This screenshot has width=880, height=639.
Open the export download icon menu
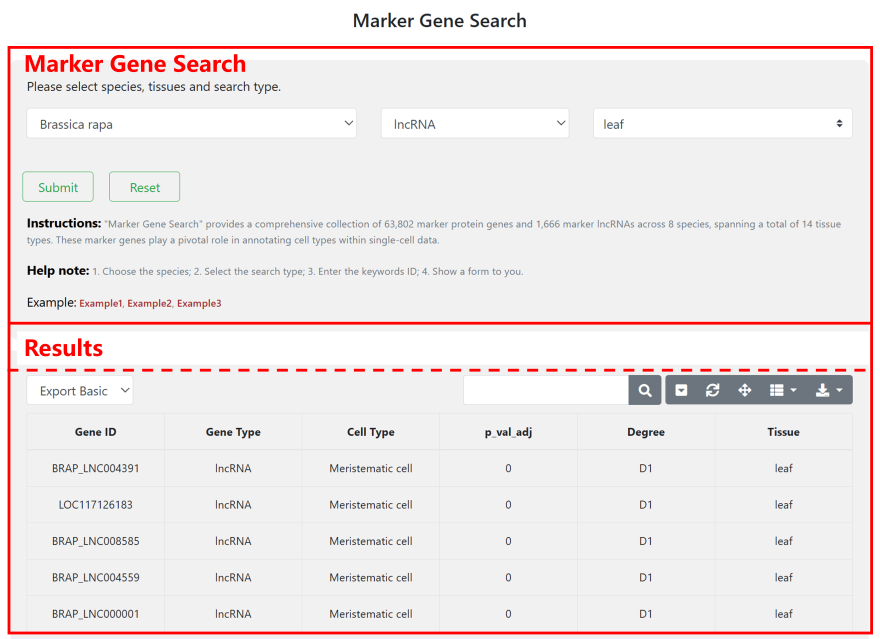(x=829, y=391)
